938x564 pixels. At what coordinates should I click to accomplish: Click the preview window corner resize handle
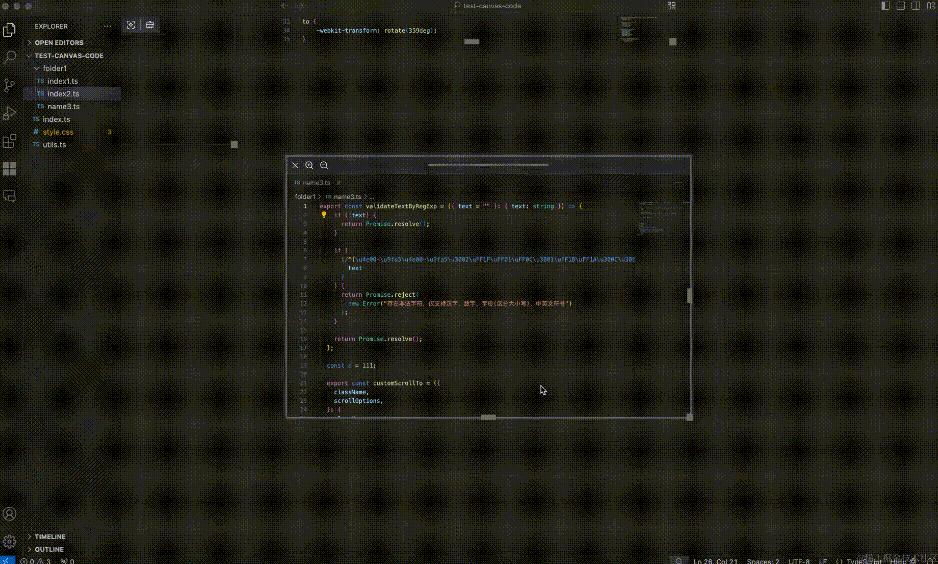click(x=689, y=417)
